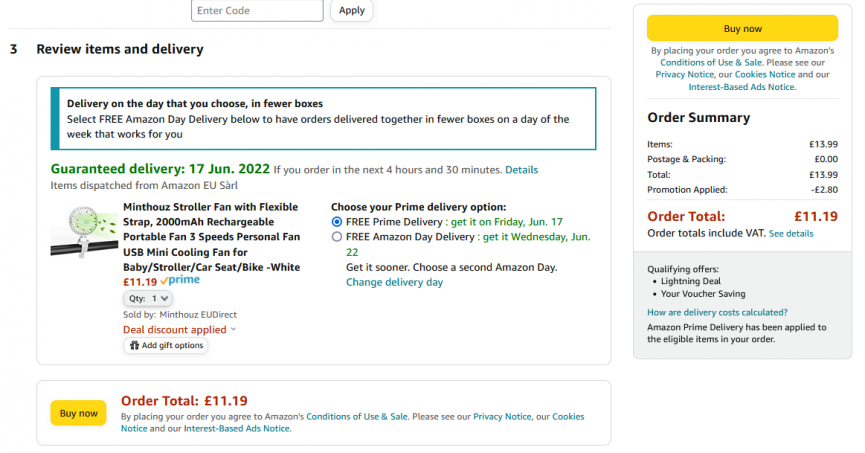Open Interest-Based Ads Notice in the order summary box
The height and width of the screenshot is (453, 865).
tap(741, 87)
